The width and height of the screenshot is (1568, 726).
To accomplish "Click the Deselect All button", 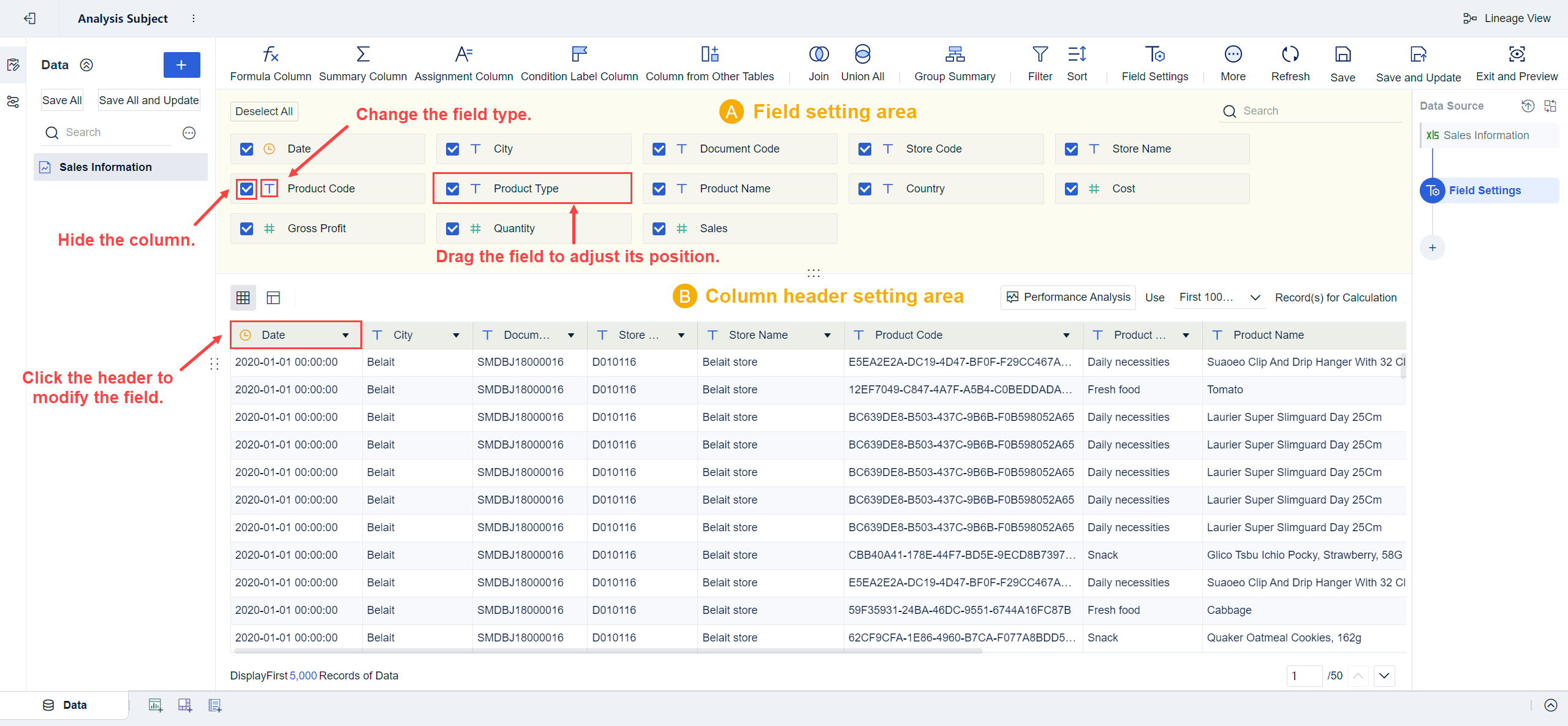I will pyautogui.click(x=263, y=111).
